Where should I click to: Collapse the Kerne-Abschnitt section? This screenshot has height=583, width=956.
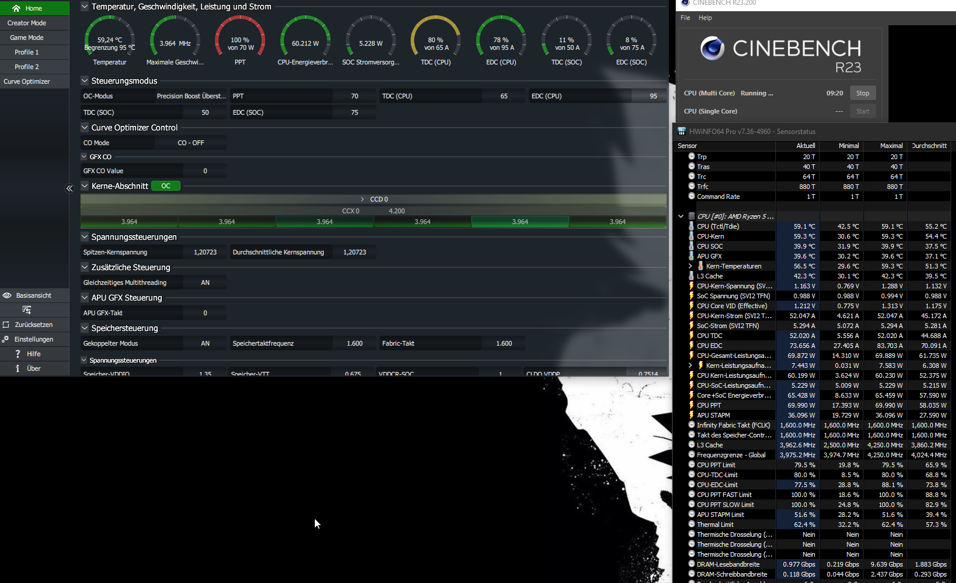tap(85, 186)
